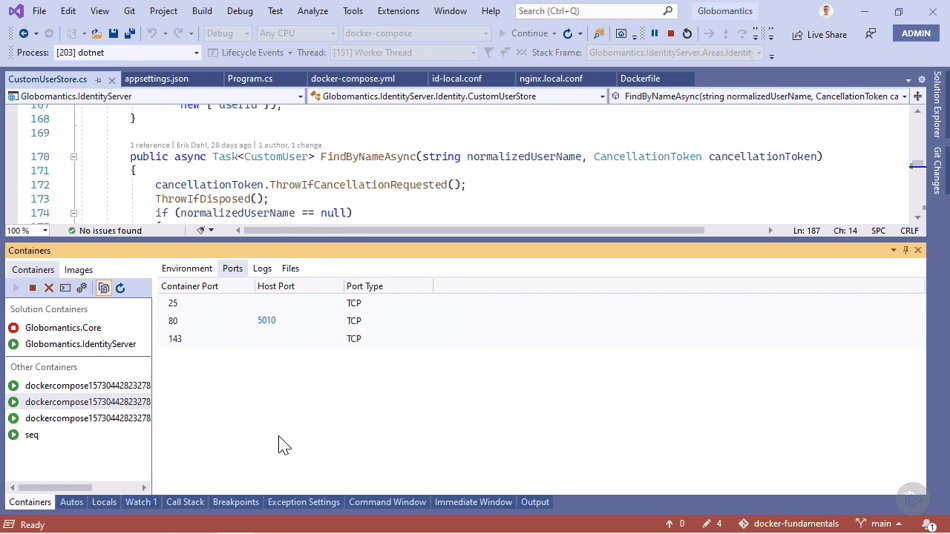Stop debugging with the red square
This screenshot has width=950, height=534.
coord(671,33)
